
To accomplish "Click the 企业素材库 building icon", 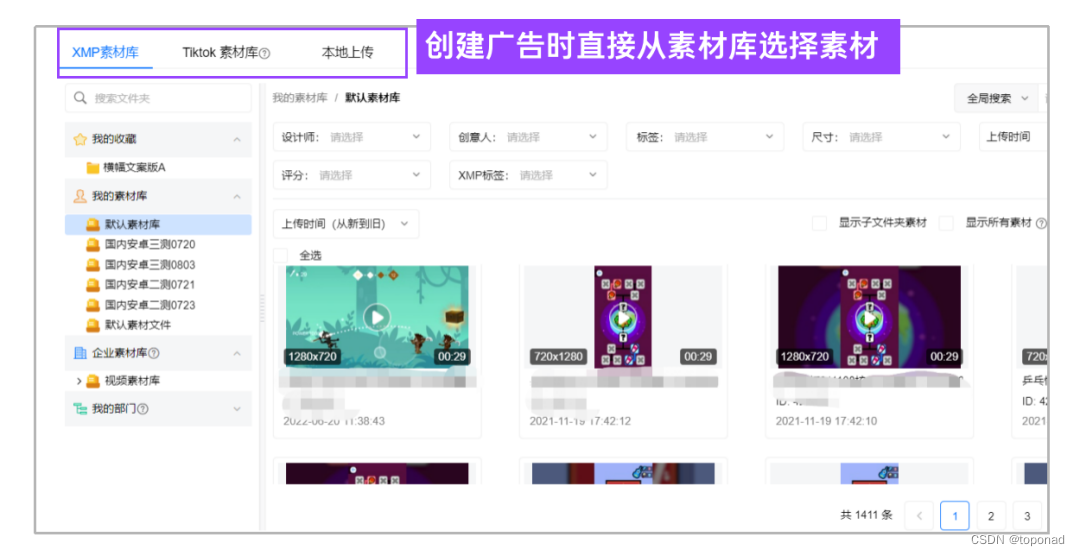I will pos(80,353).
